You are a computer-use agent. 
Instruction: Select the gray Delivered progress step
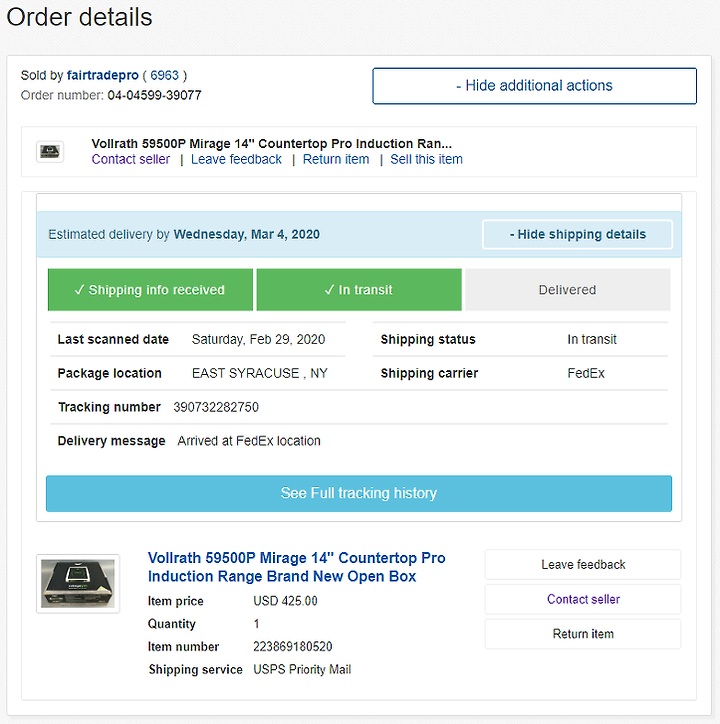(568, 290)
